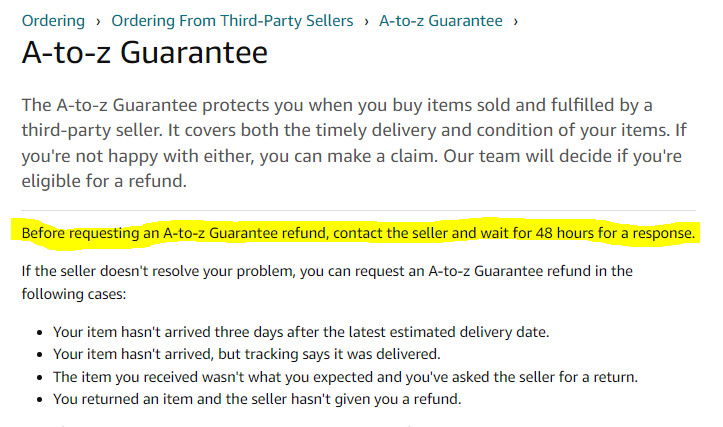Go to Ordering From Third-Party Sellers breadcrumb
Screen dimensions: 723x427
(x=232, y=21)
